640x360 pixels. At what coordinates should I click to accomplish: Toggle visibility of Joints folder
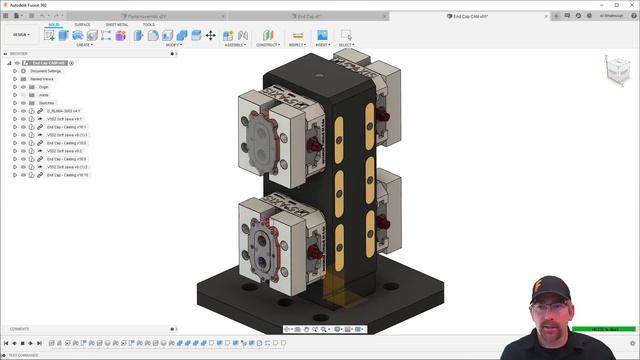click(23, 95)
